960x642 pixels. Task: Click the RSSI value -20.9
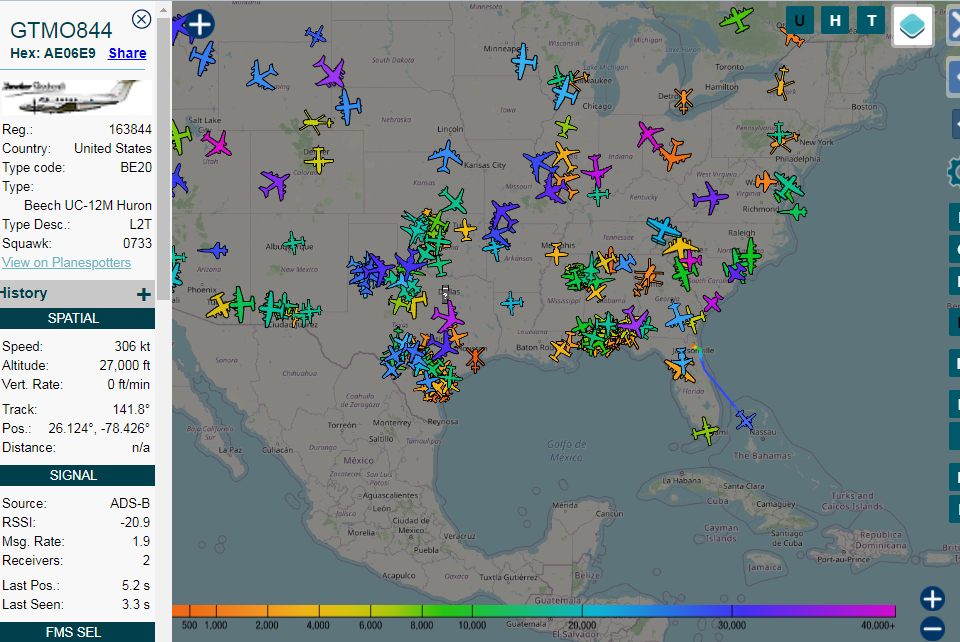click(x=135, y=523)
